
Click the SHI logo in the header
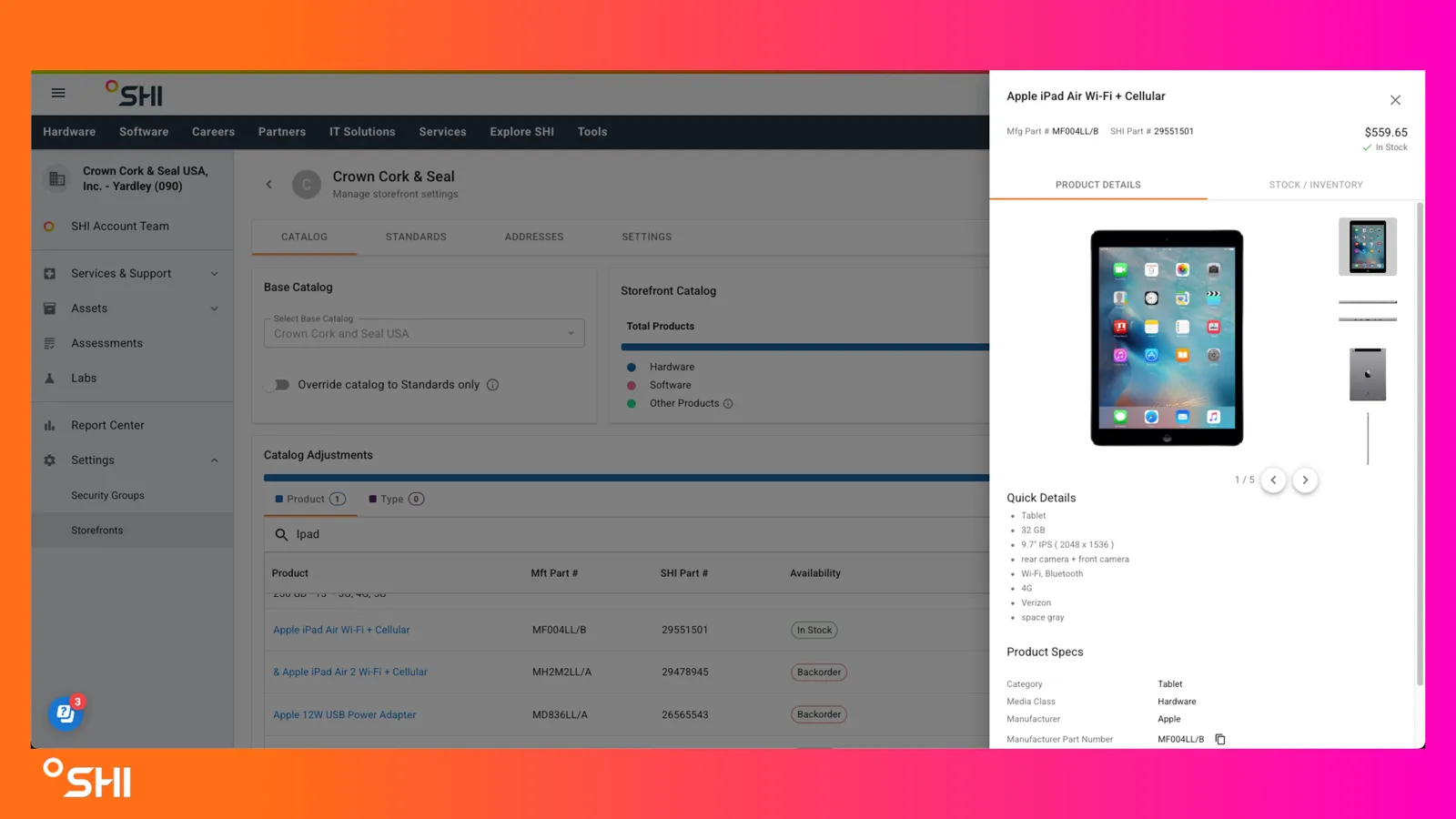(x=134, y=94)
